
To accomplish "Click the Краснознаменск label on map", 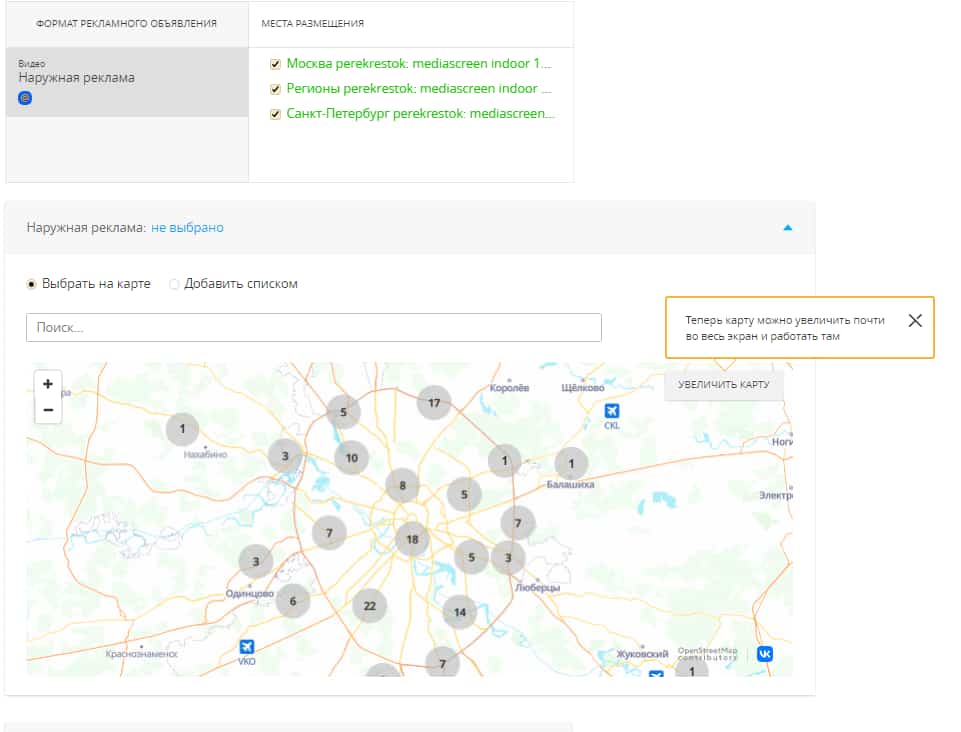I will point(142,654).
